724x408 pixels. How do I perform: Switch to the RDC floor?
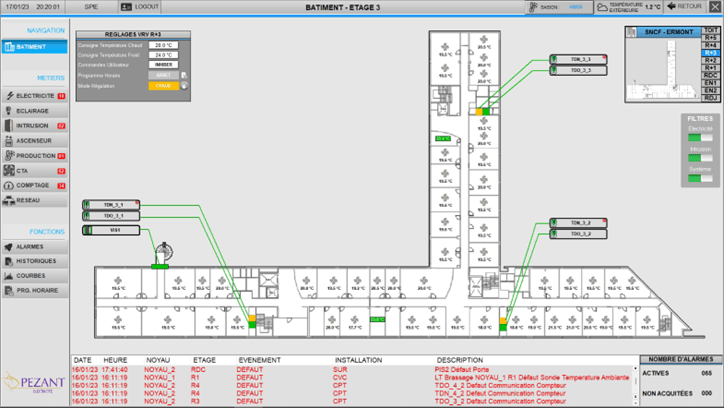(710, 75)
